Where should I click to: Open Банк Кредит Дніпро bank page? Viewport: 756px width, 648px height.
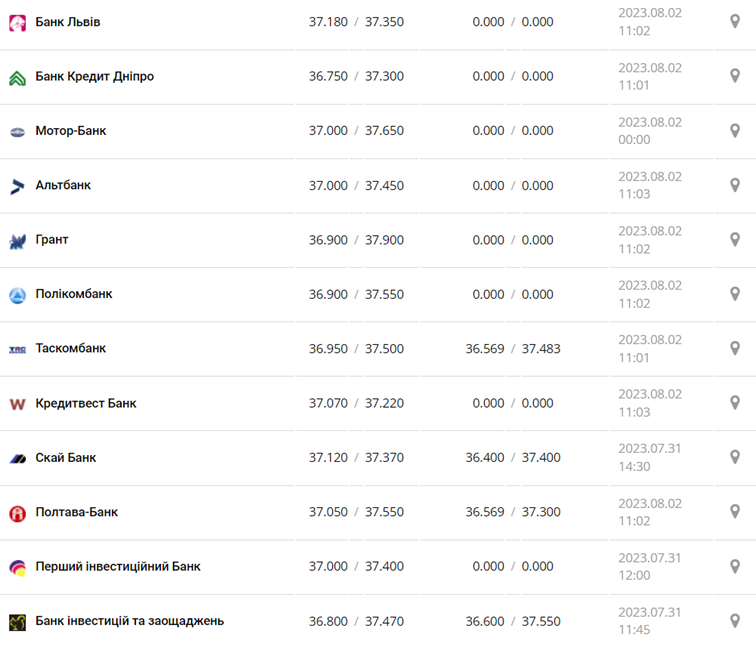coord(94,76)
